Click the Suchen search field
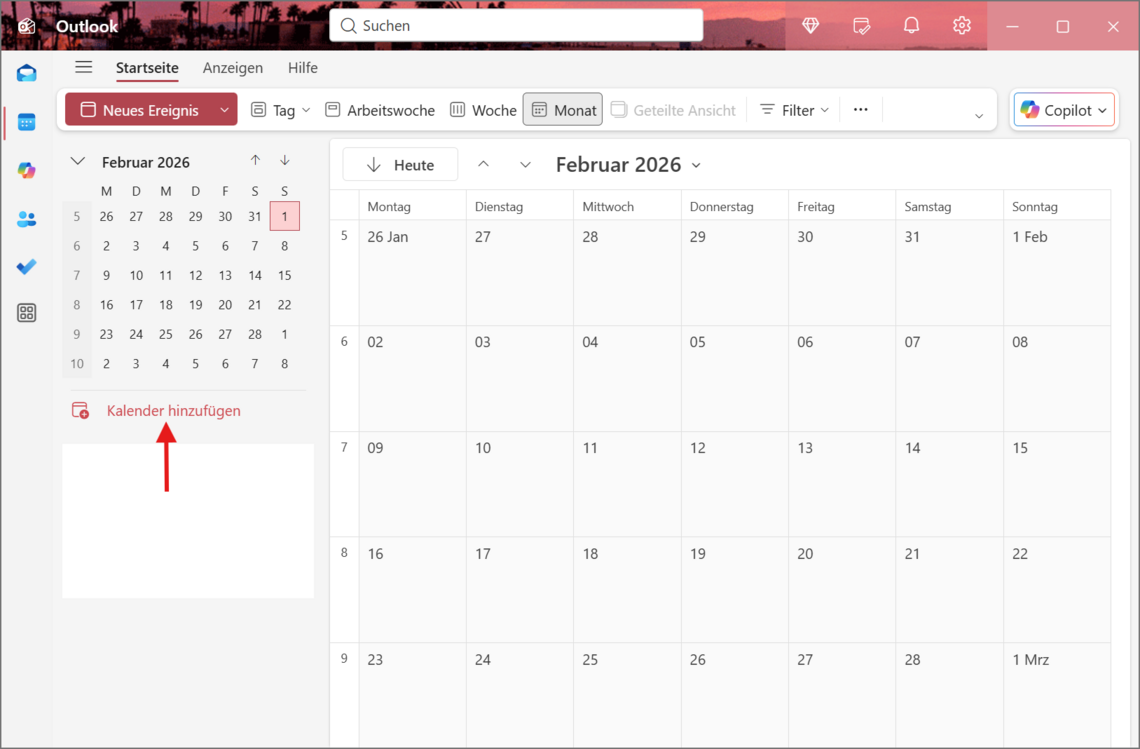The width and height of the screenshot is (1140, 749). (x=516, y=26)
